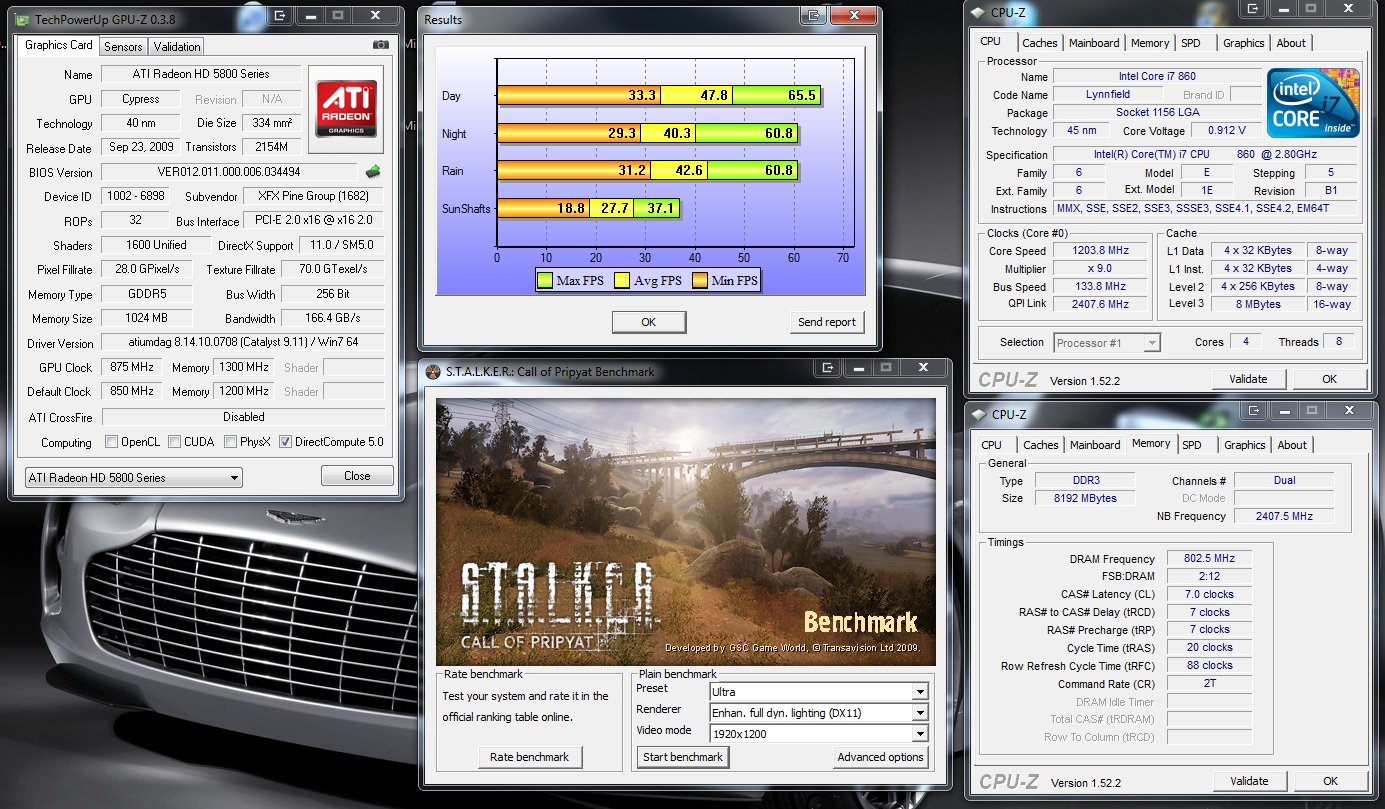Image resolution: width=1385 pixels, height=809 pixels.
Task: Switch to the Sensors tab in GPU-Z
Action: click(123, 47)
